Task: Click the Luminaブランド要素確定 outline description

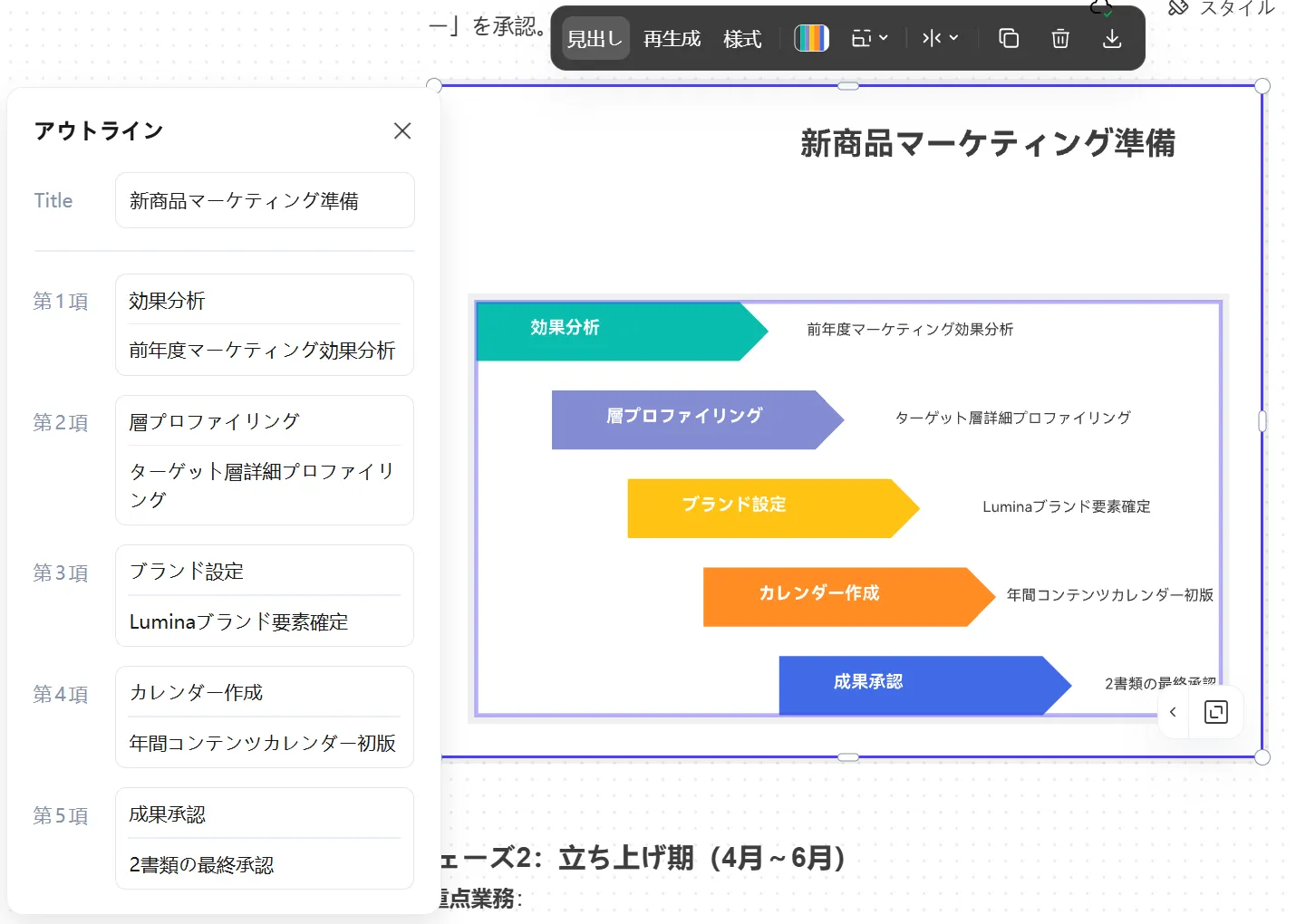Action: [264, 621]
